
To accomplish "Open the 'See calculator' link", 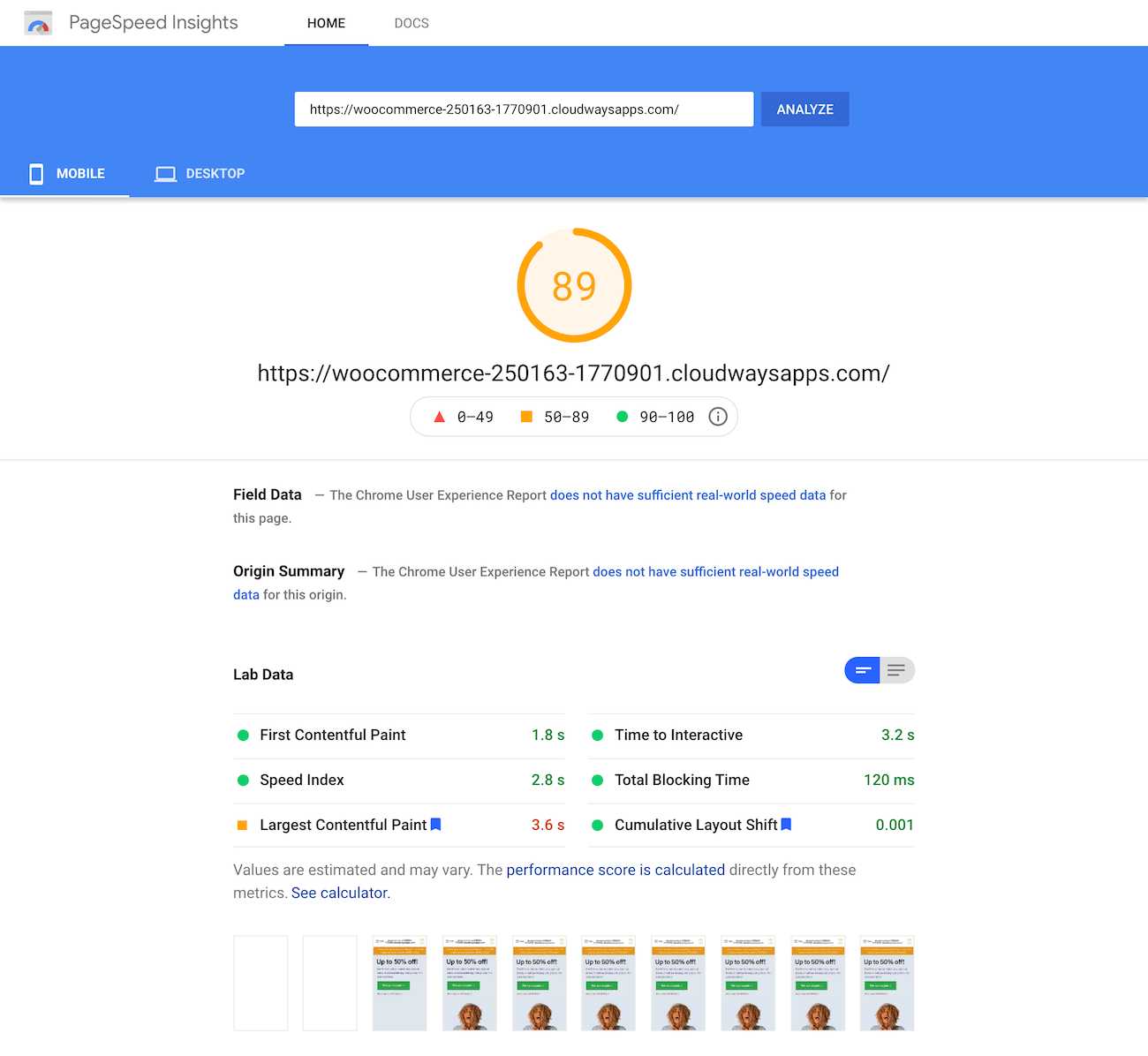I will (339, 893).
